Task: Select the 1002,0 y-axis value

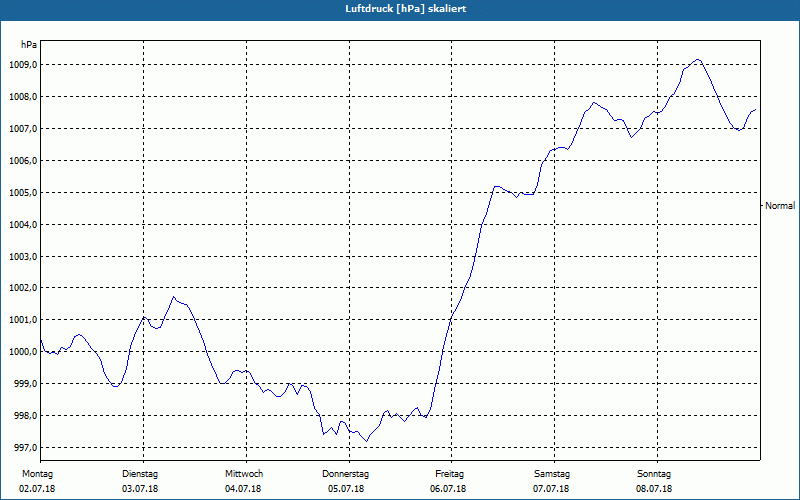Action: click(23, 288)
